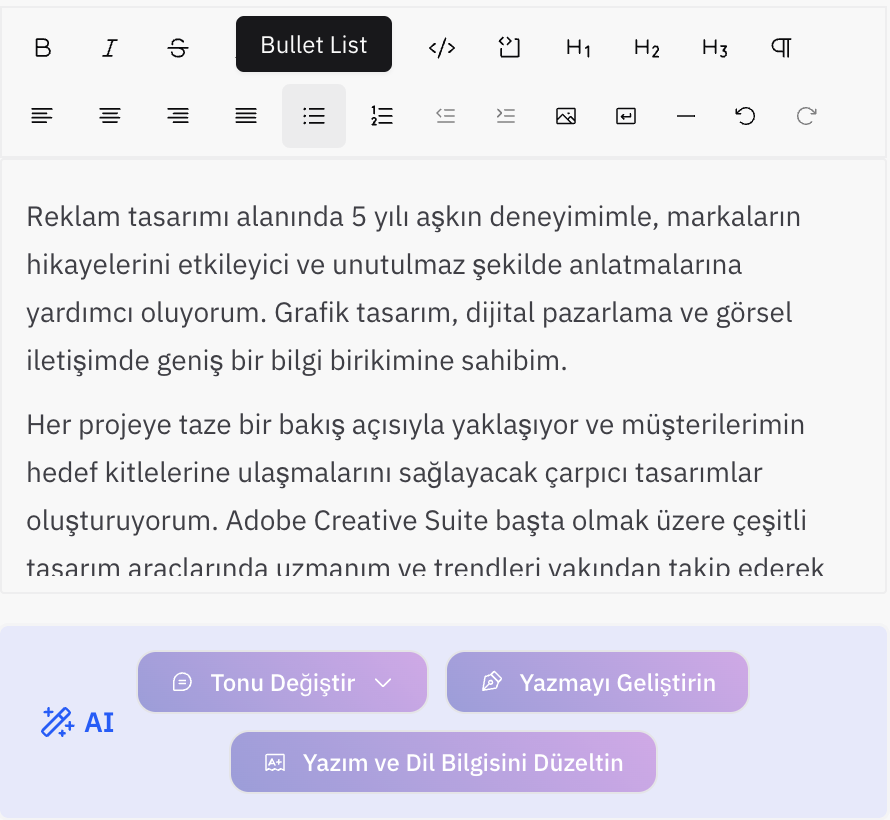The height and width of the screenshot is (820, 890).
Task: Center align the text
Action: pos(110,116)
